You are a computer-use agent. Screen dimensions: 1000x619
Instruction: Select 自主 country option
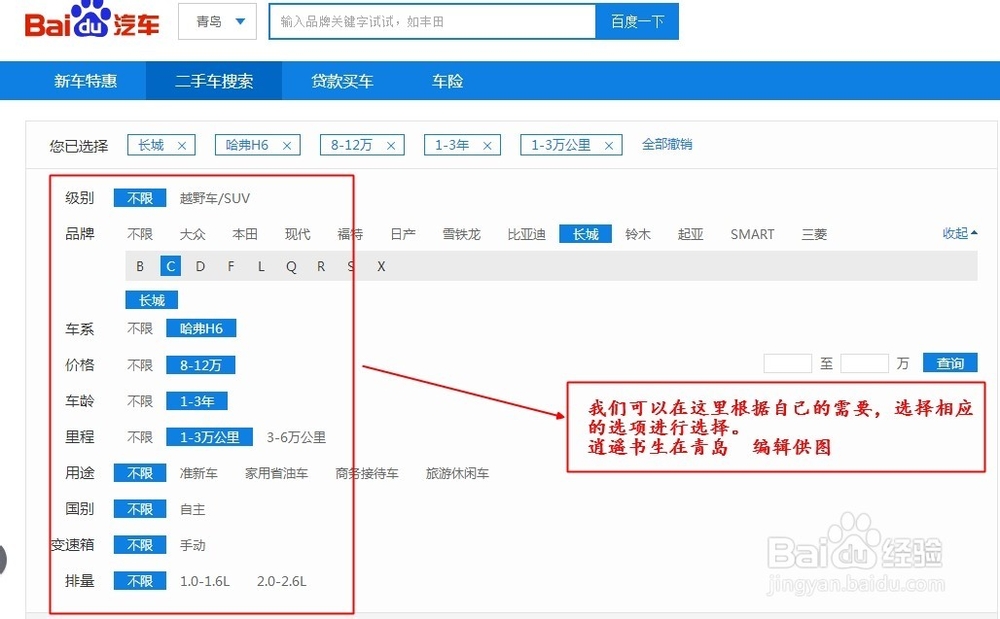pos(193,509)
